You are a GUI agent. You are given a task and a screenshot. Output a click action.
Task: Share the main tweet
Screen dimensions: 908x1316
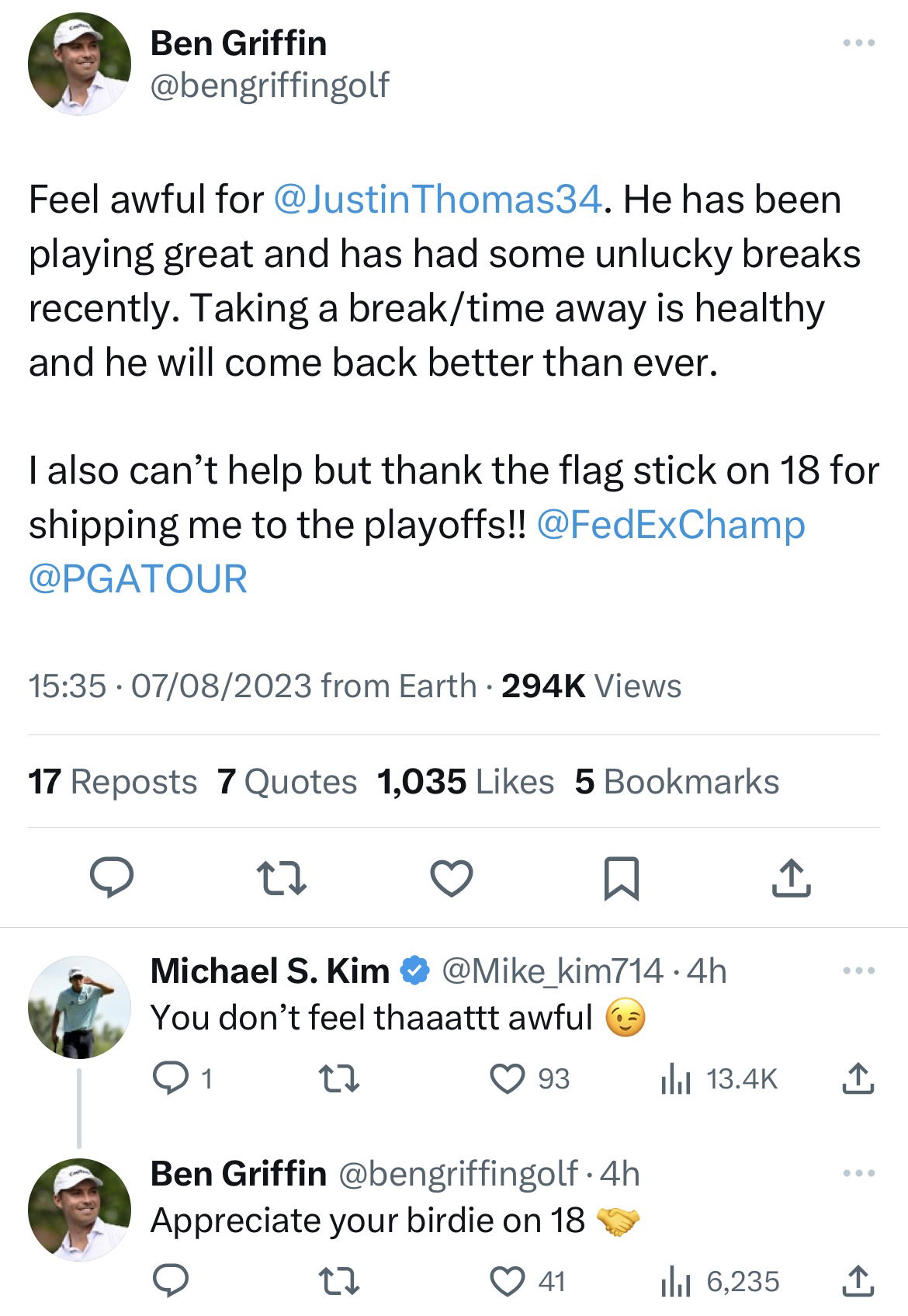coord(791,879)
